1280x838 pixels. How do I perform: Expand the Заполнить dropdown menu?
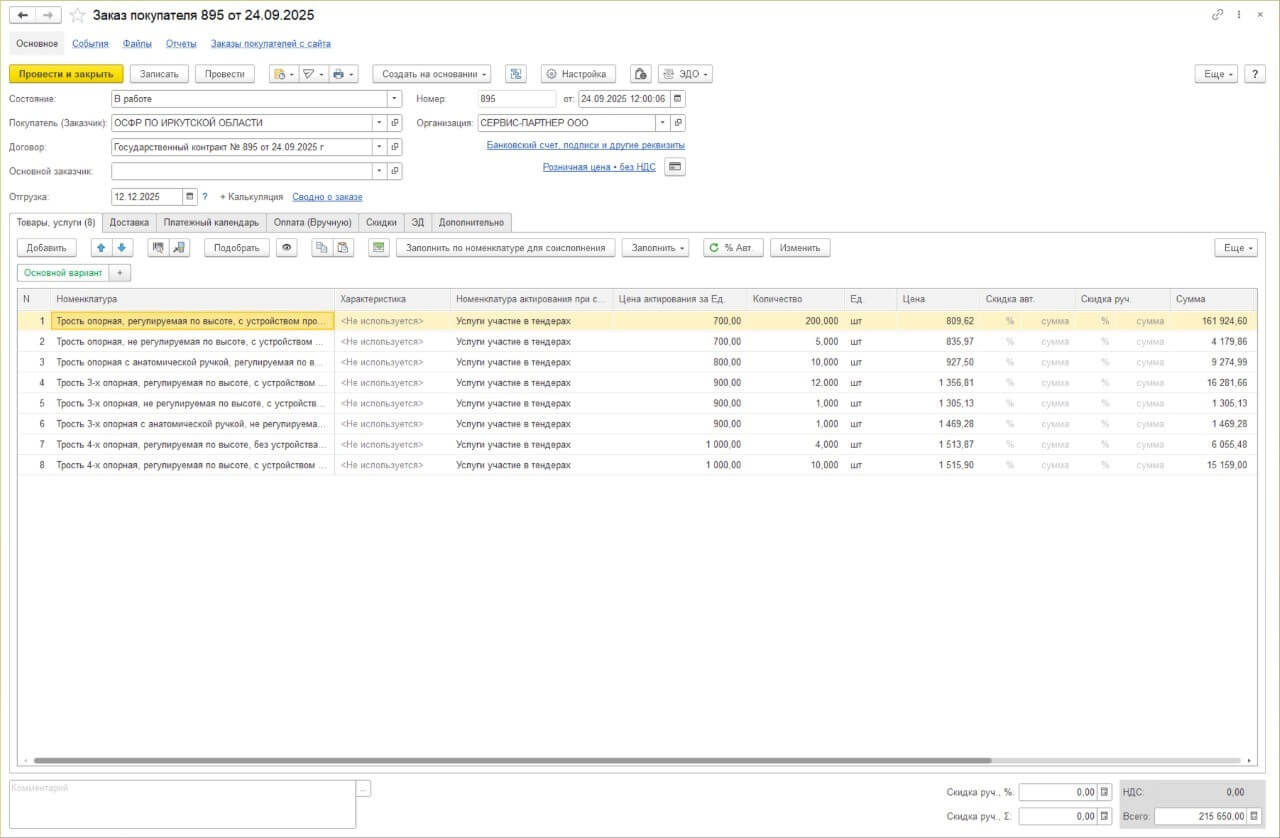(655, 248)
